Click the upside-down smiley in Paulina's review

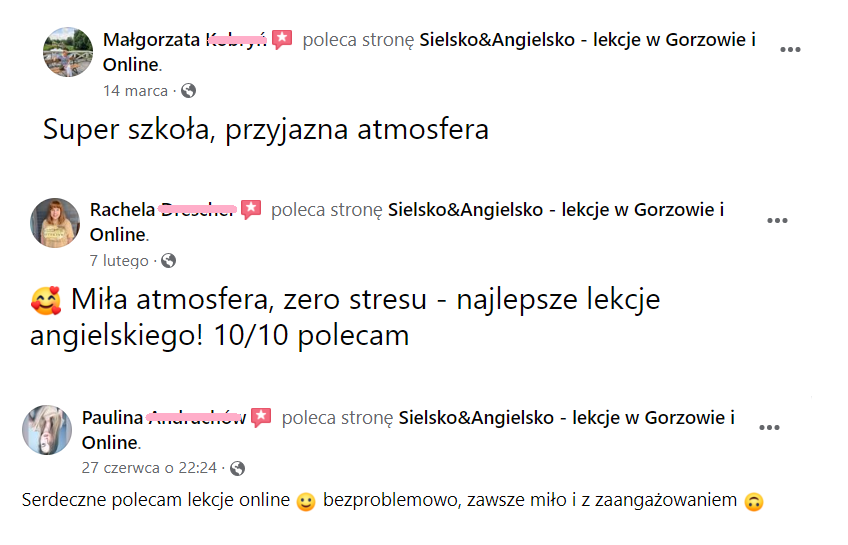755,501
